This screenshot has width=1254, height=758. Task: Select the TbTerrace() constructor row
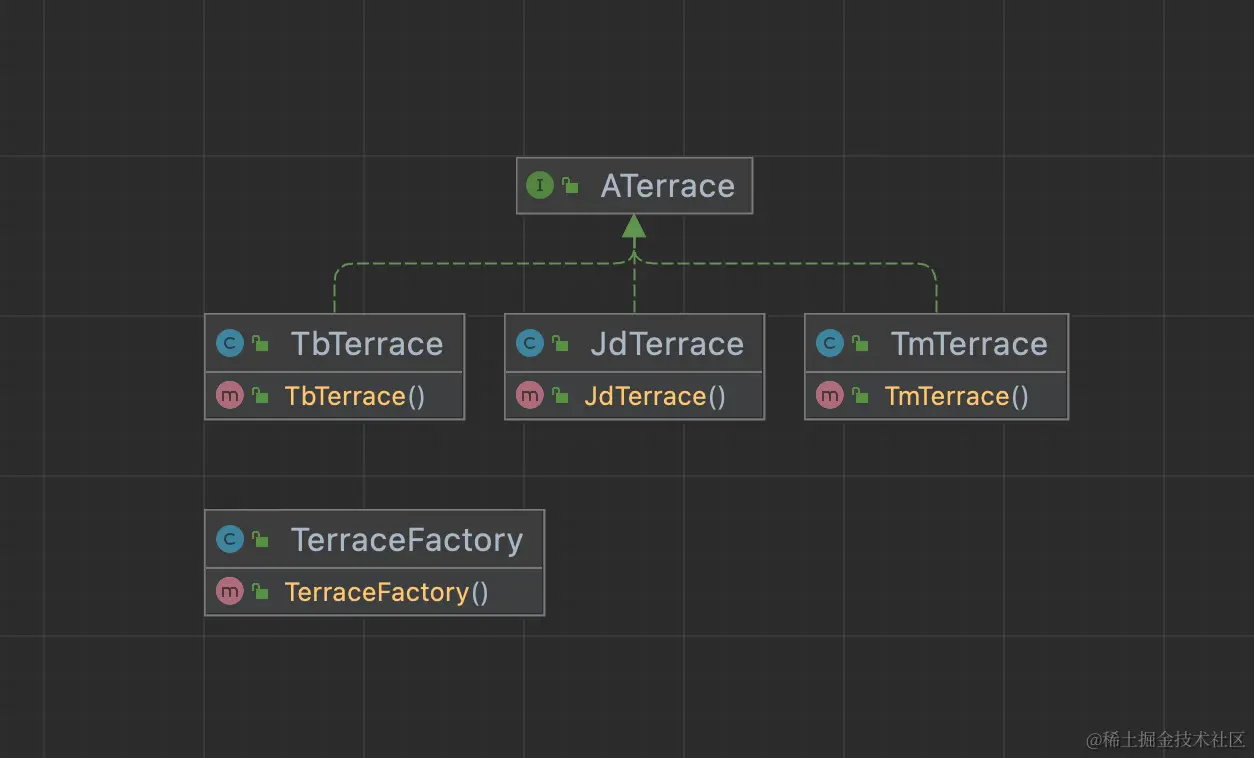click(x=334, y=396)
